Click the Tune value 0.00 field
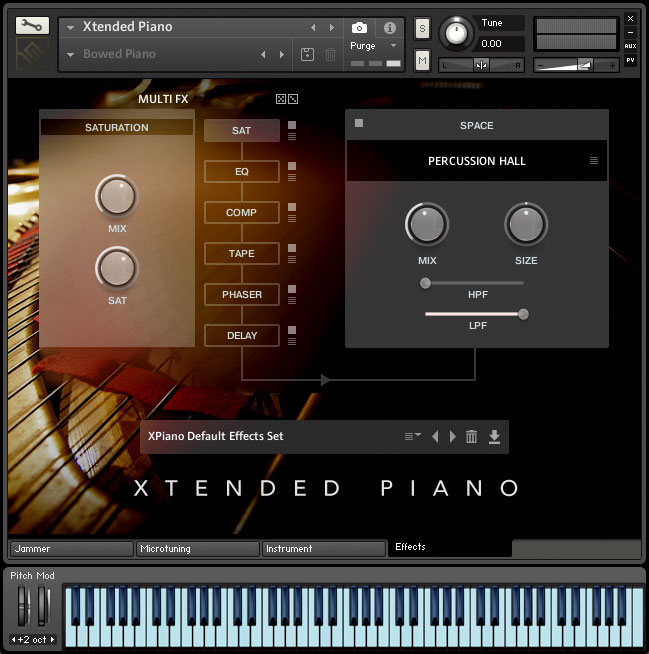Viewport: 649px width, 654px height. (x=498, y=43)
